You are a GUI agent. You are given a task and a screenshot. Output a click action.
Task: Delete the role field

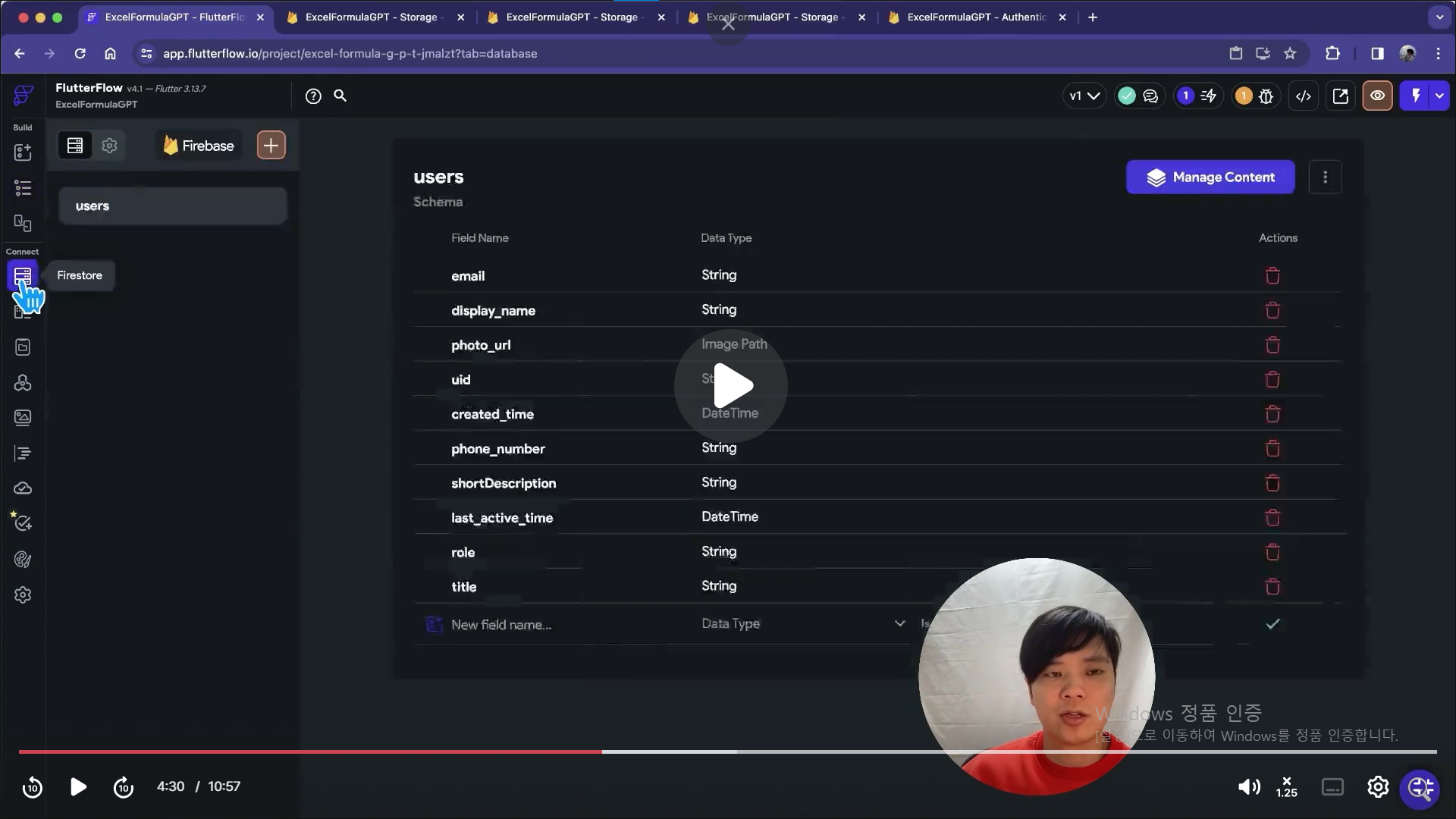click(x=1272, y=552)
